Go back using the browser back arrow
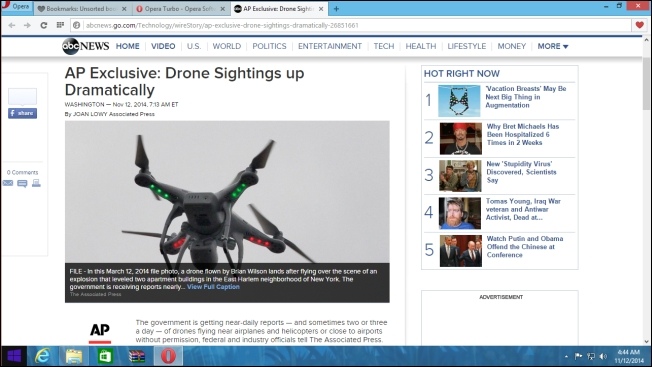 click(x=12, y=25)
